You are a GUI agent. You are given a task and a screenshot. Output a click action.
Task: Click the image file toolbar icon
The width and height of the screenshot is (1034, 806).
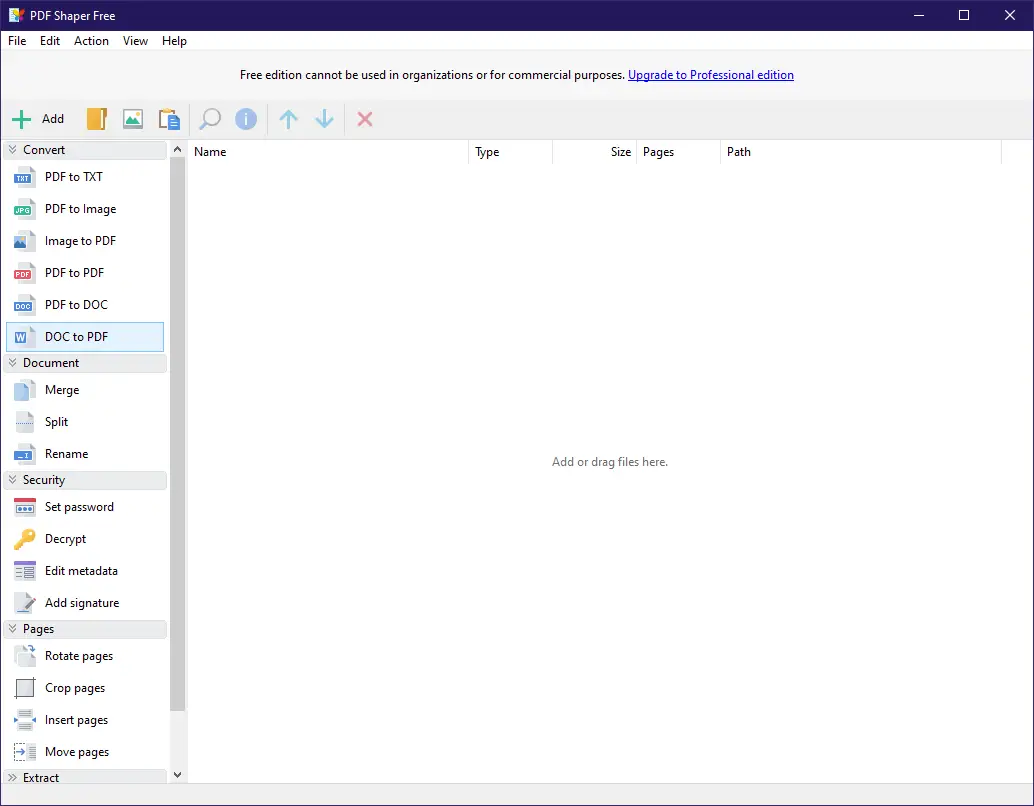(x=133, y=119)
